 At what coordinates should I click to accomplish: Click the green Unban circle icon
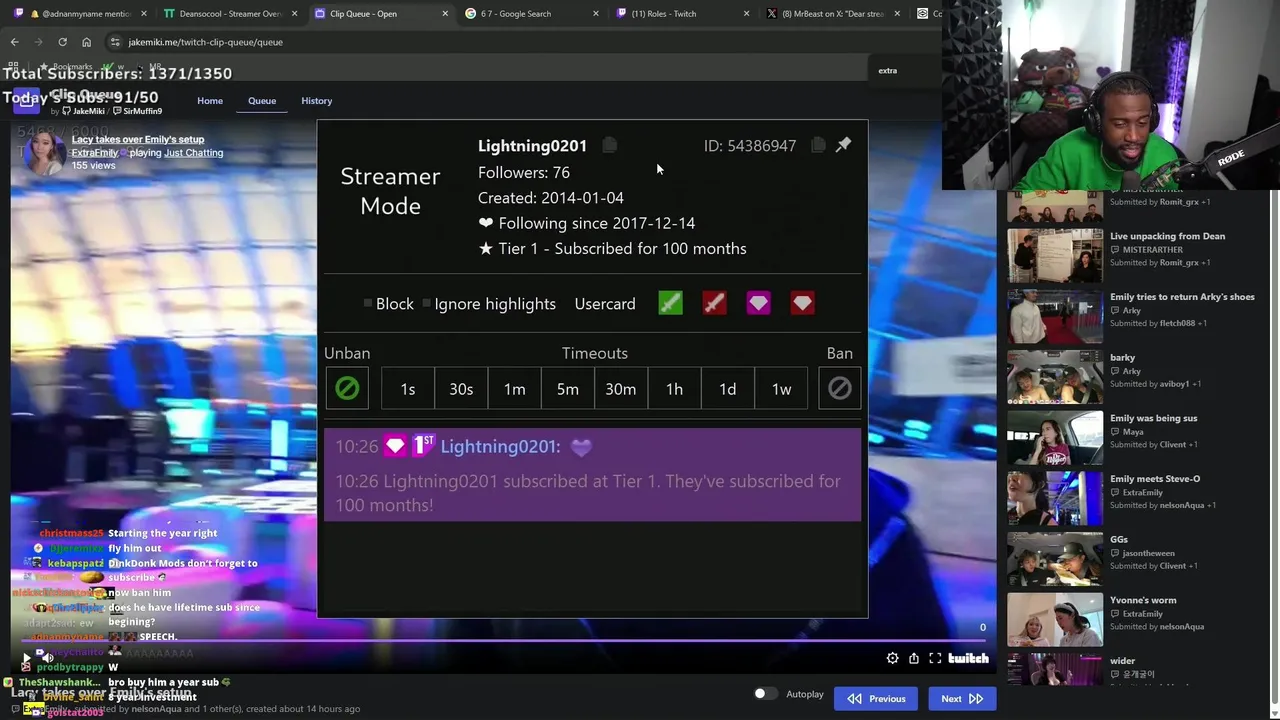click(x=347, y=388)
